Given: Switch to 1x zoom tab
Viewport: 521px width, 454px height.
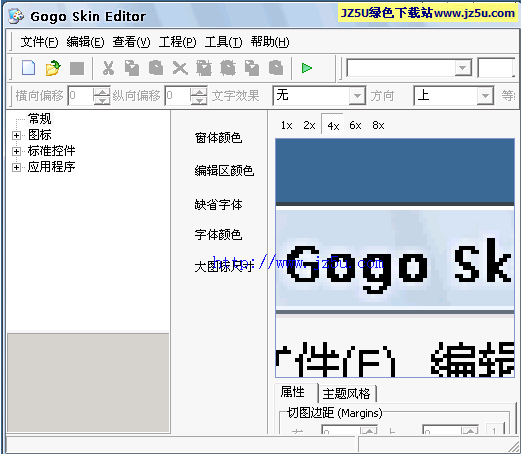Looking at the screenshot, I should point(286,125).
